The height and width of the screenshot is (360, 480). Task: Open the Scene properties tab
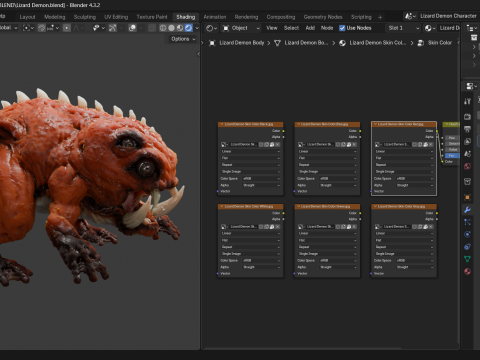point(467,154)
